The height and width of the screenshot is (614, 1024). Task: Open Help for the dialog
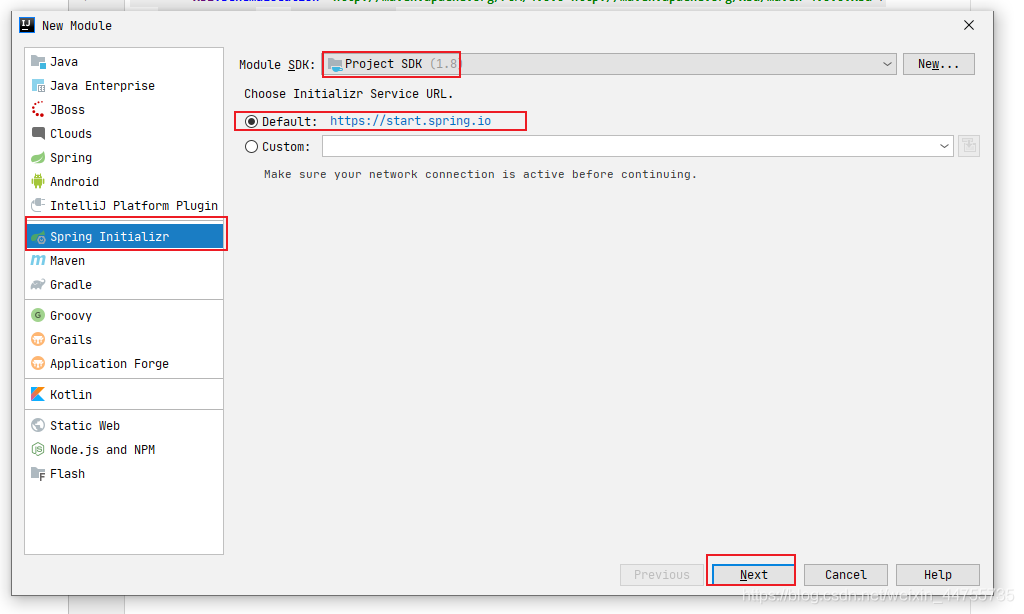(938, 575)
